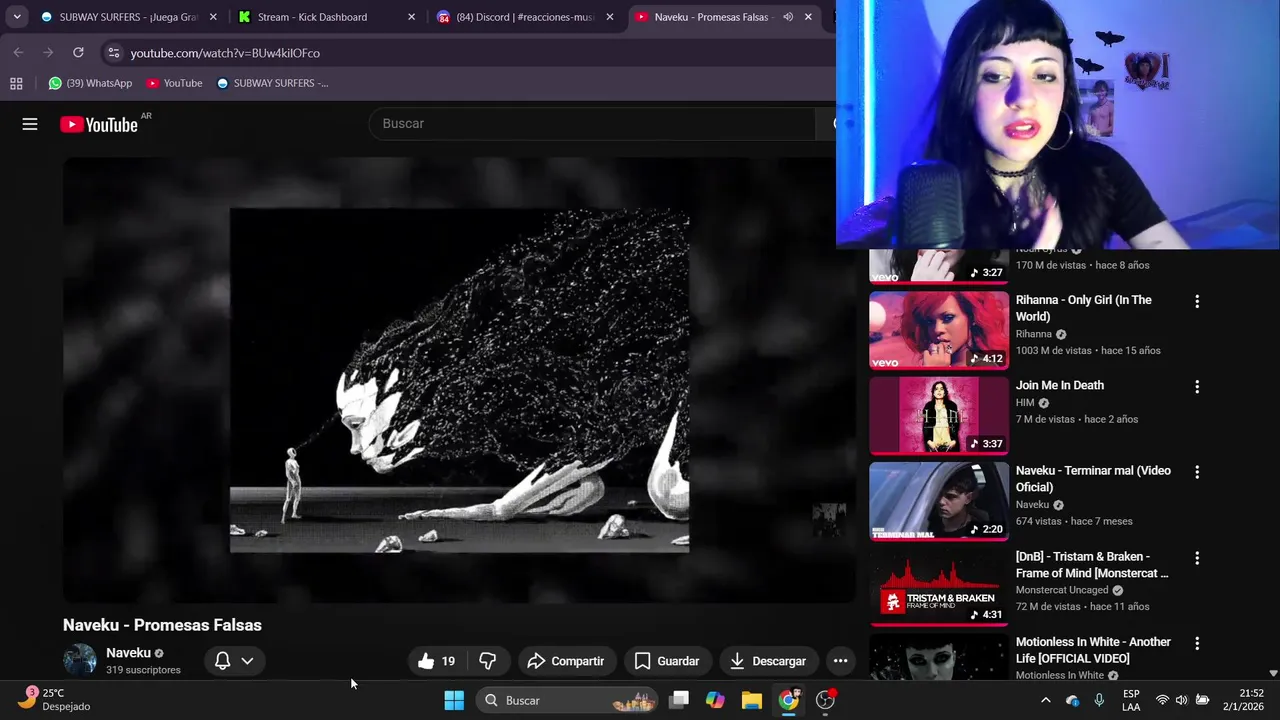
Task: Go to YouTube home via logo
Action: pyautogui.click(x=98, y=124)
